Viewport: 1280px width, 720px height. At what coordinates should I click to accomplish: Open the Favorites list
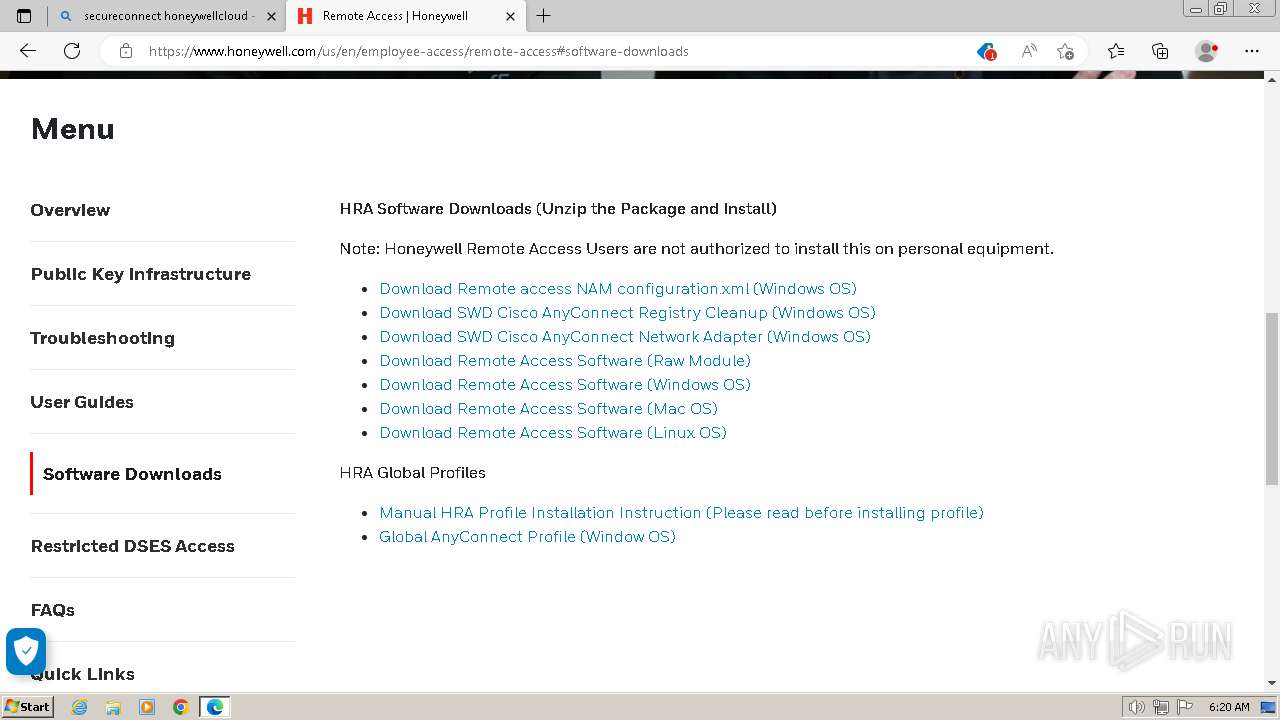(x=1116, y=51)
